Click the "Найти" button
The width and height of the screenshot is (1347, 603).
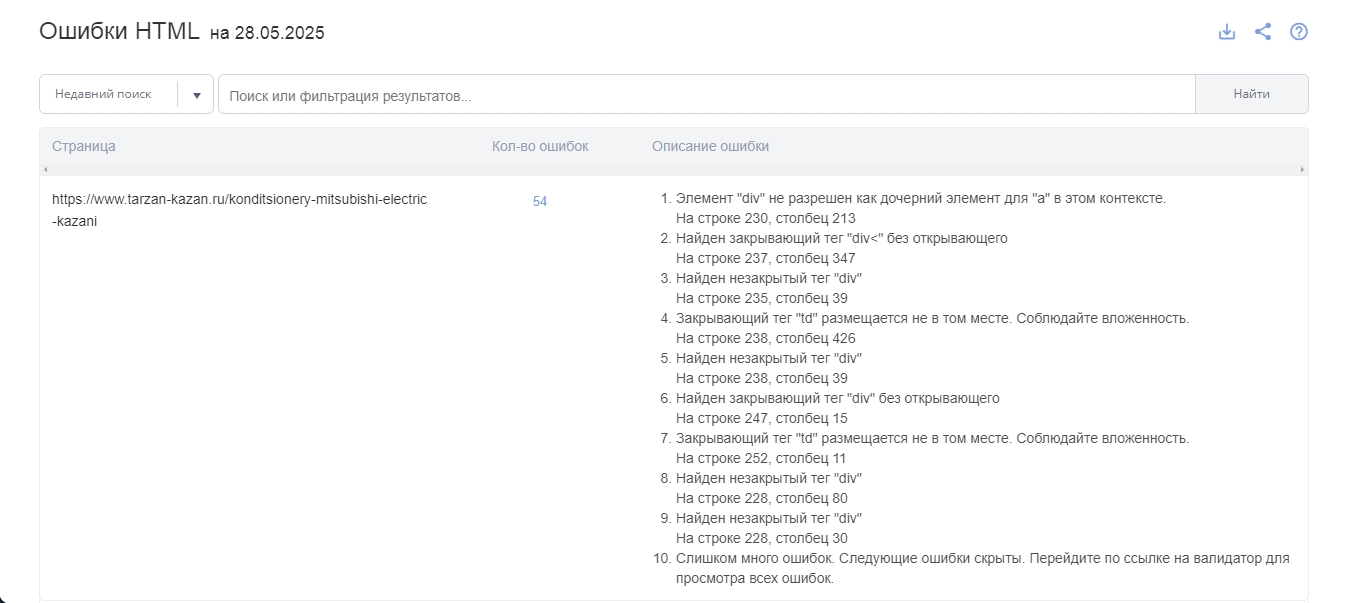click(x=1252, y=94)
